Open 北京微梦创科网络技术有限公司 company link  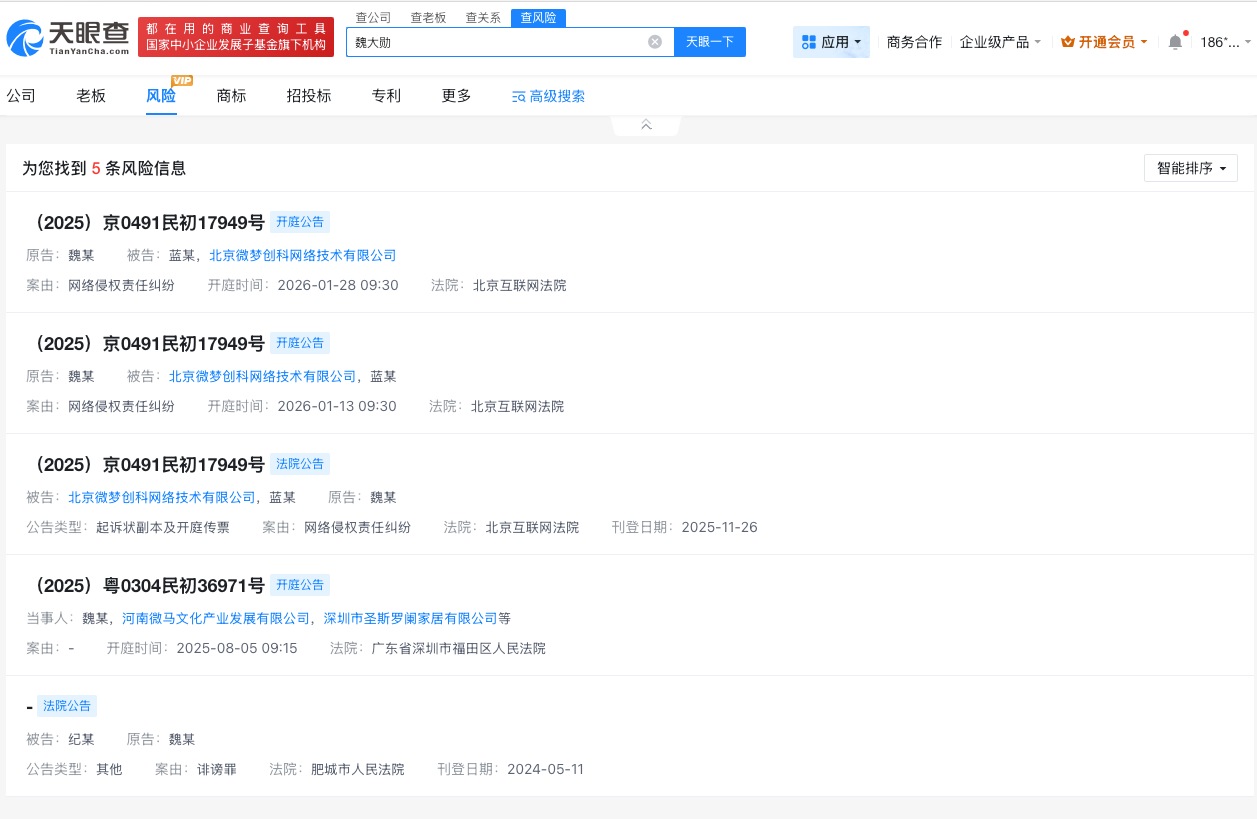click(x=303, y=255)
